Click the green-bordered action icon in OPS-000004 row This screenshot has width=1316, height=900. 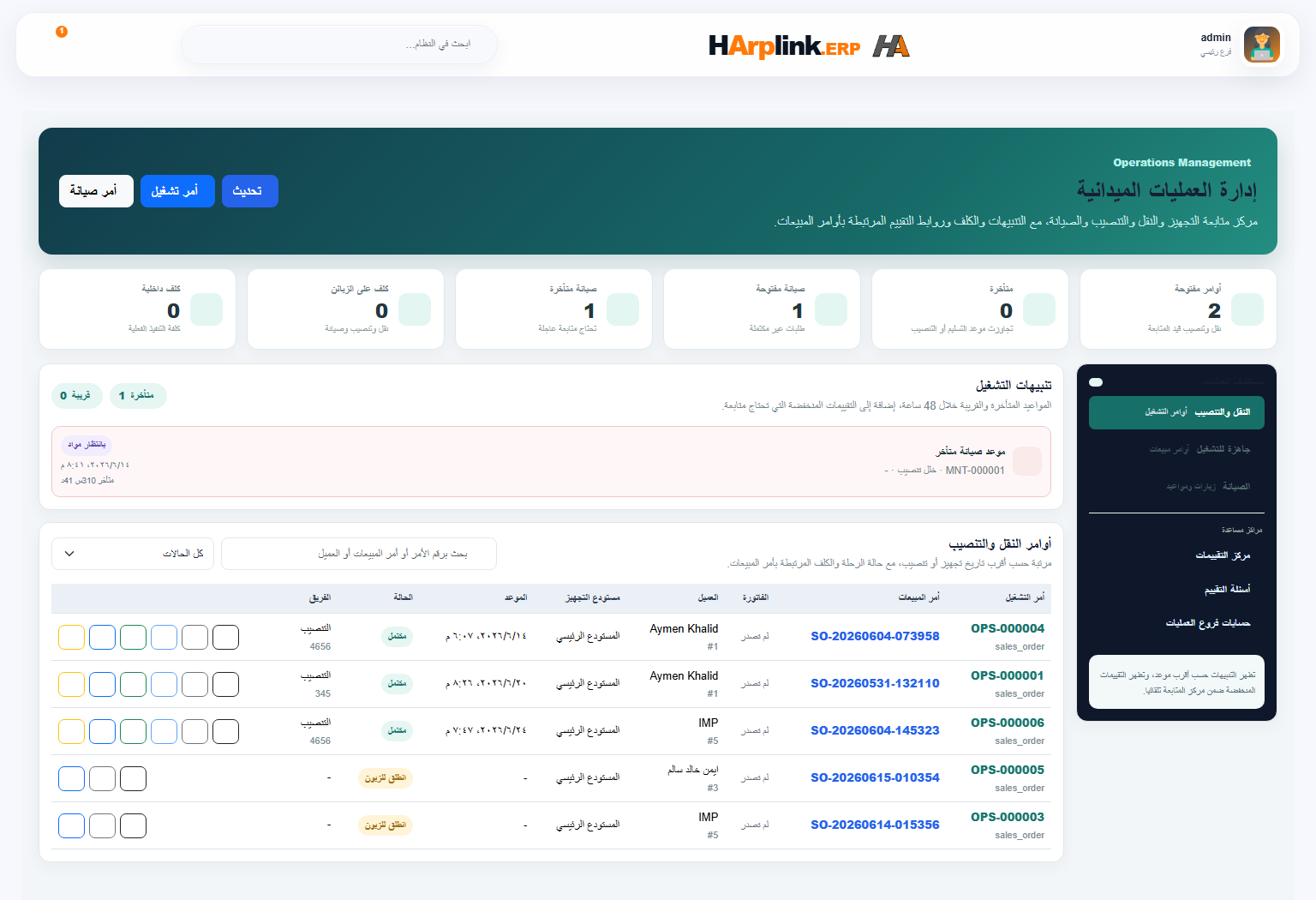pyautogui.click(x=134, y=637)
